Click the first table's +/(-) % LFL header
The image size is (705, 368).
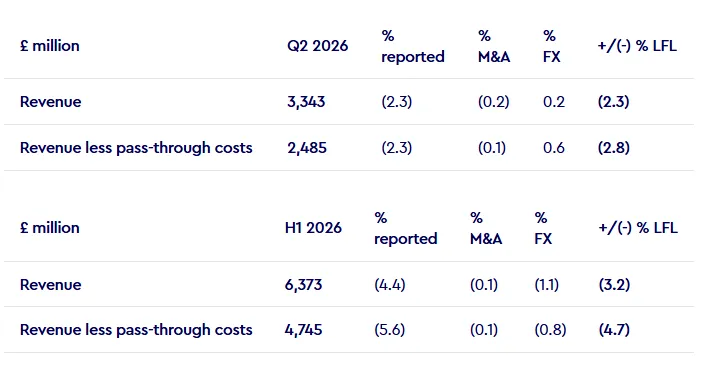(637, 46)
